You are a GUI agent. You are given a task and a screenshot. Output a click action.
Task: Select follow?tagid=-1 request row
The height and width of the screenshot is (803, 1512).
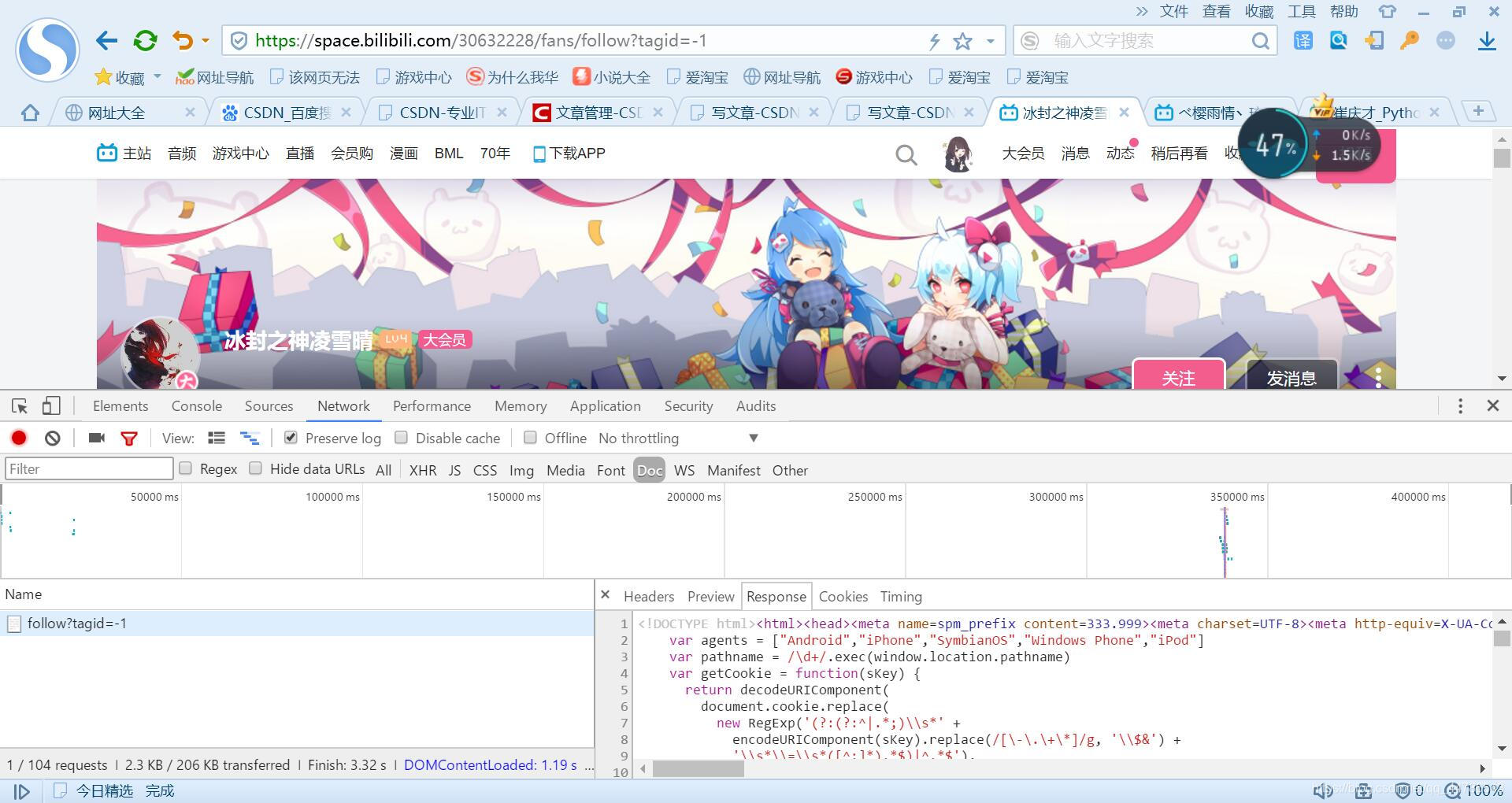pos(297,624)
